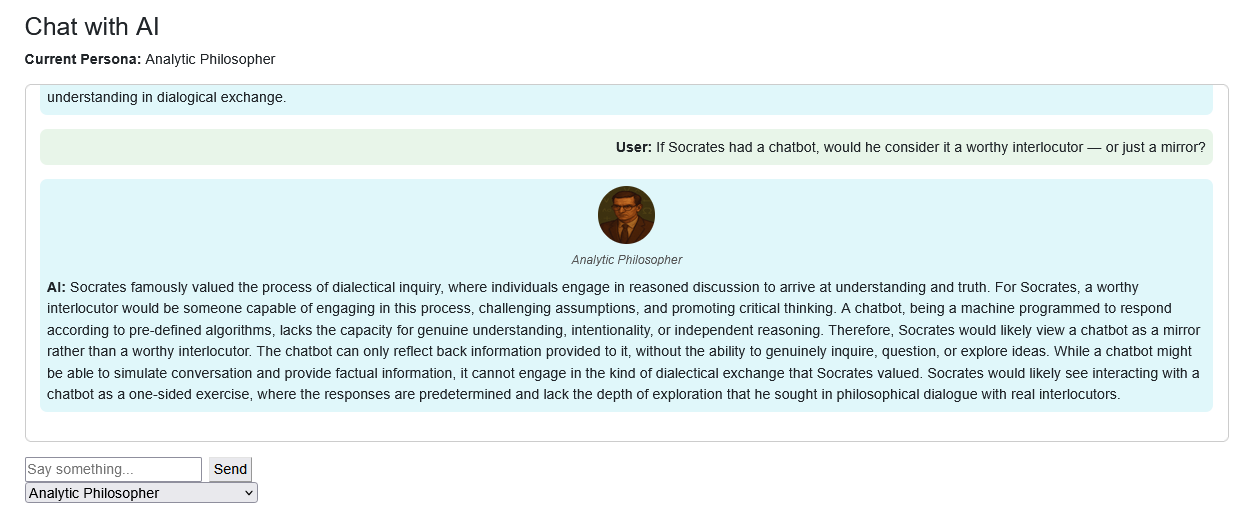Select the persona name beside Current Persona

(210, 59)
